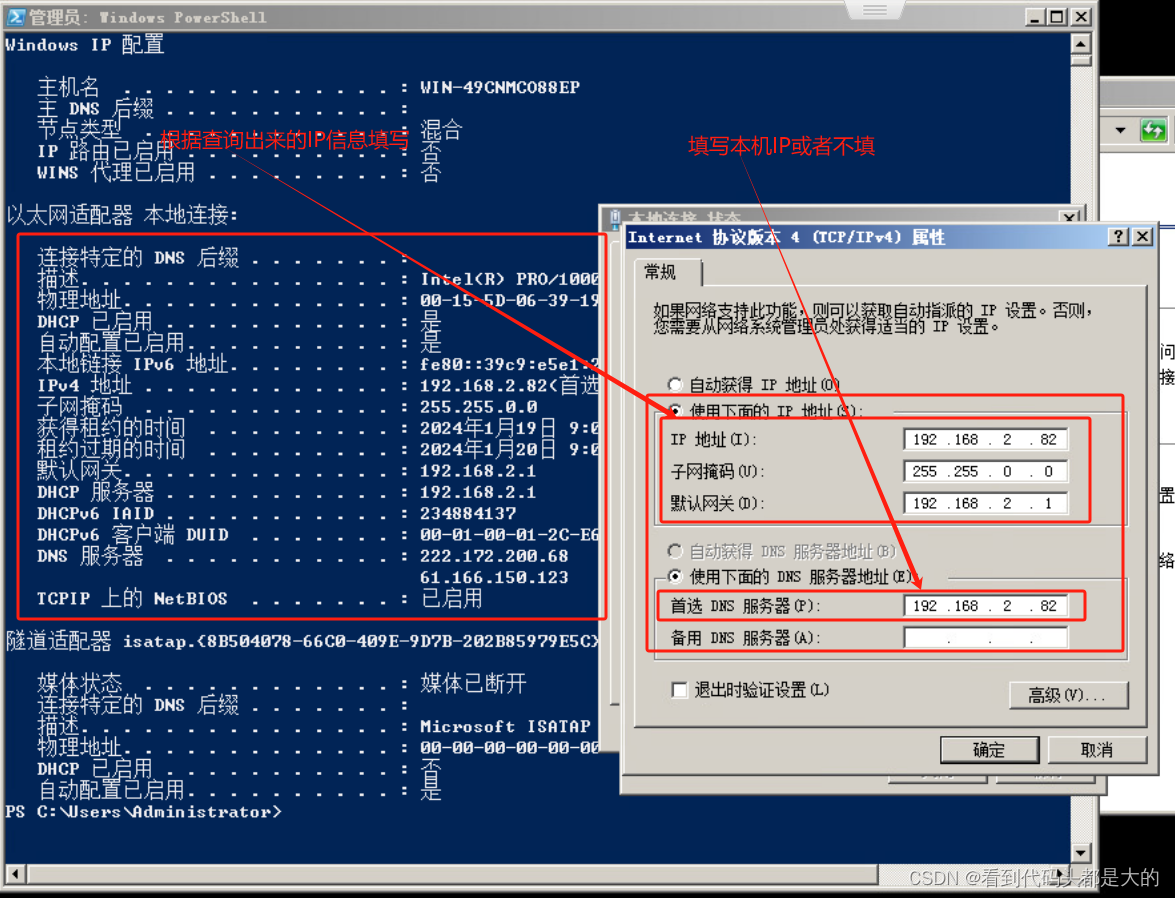Click the PowerShell horizontal scrollbar thumb
The image size is (1175, 898).
453,874
